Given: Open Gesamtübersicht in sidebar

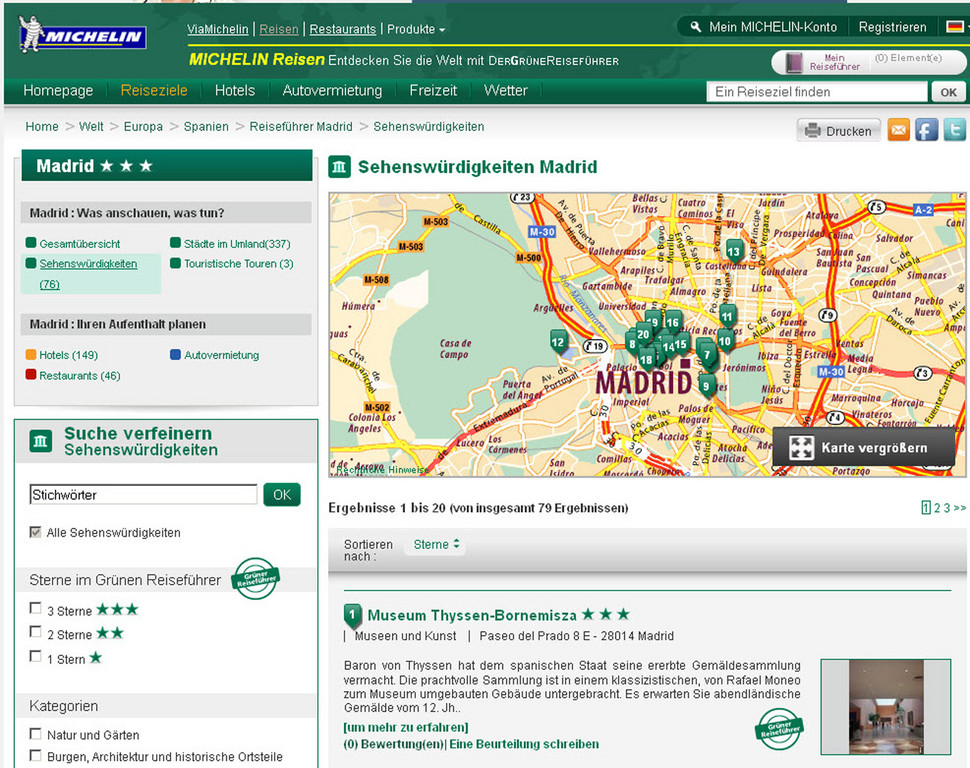Looking at the screenshot, I should tap(79, 244).
